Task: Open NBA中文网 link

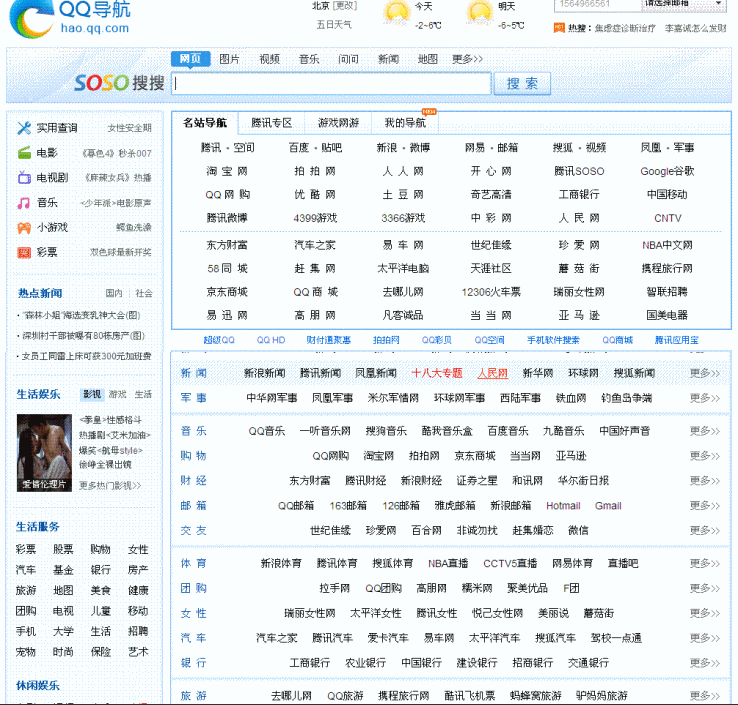Action: click(667, 245)
